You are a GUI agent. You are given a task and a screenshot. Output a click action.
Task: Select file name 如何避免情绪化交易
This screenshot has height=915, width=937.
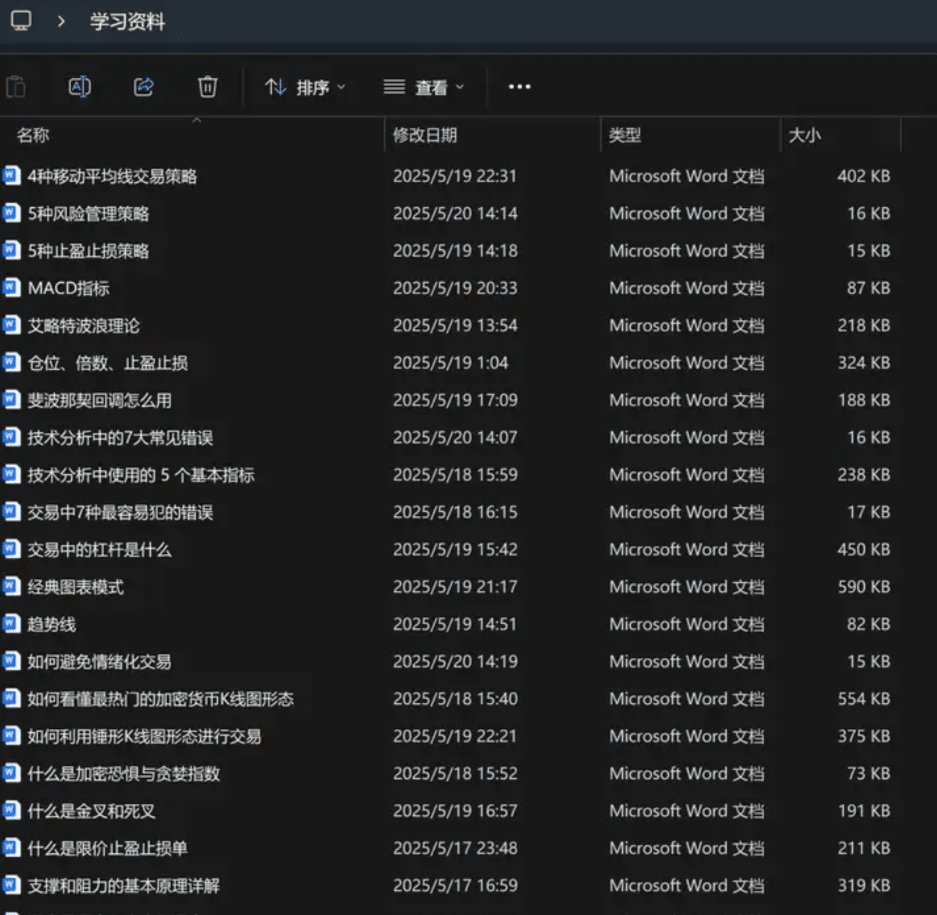pyautogui.click(x=100, y=662)
